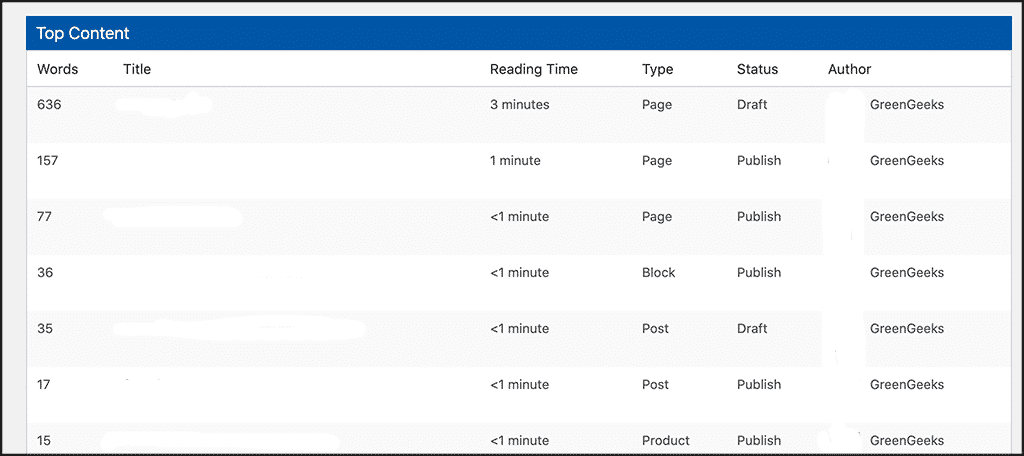Select the Publish status in the Block row
This screenshot has height=456, width=1024.
point(759,272)
